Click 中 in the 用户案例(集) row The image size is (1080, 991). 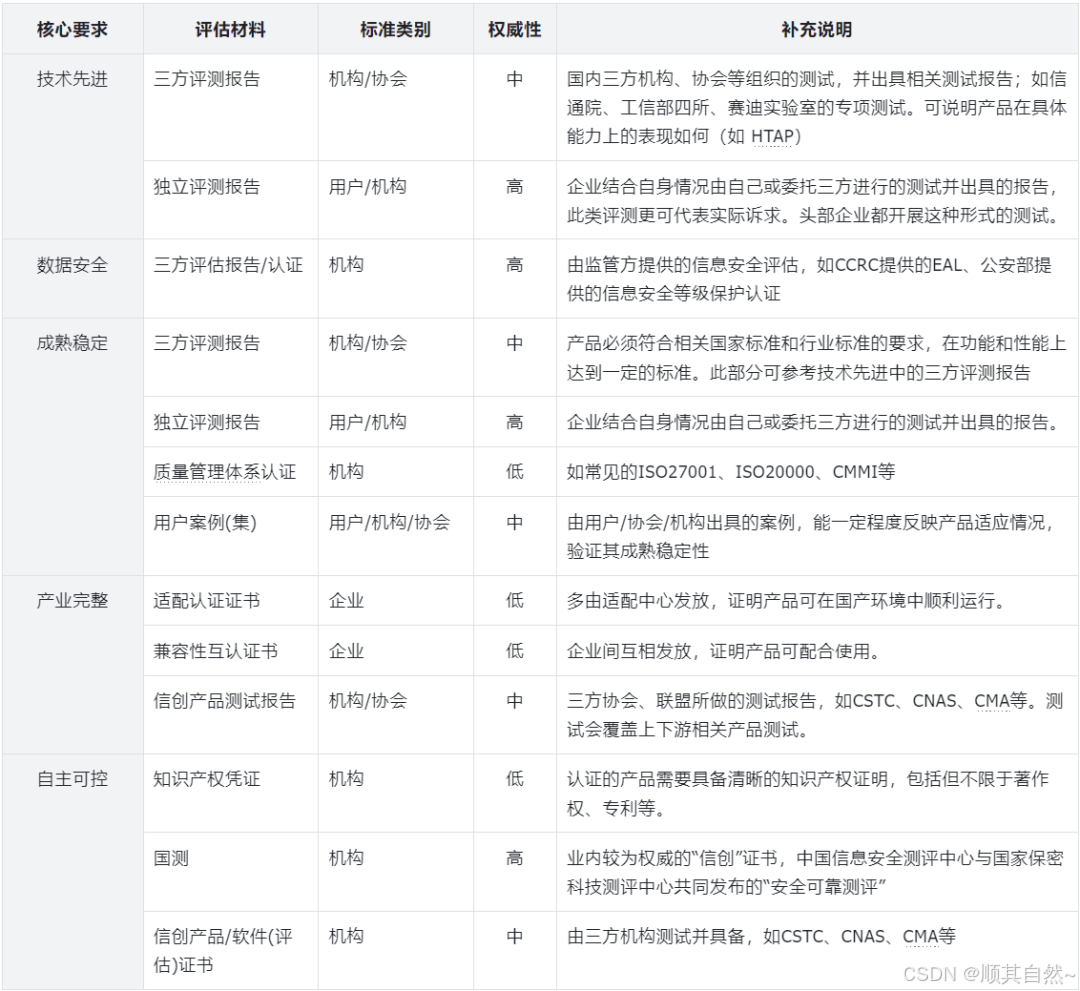[515, 523]
